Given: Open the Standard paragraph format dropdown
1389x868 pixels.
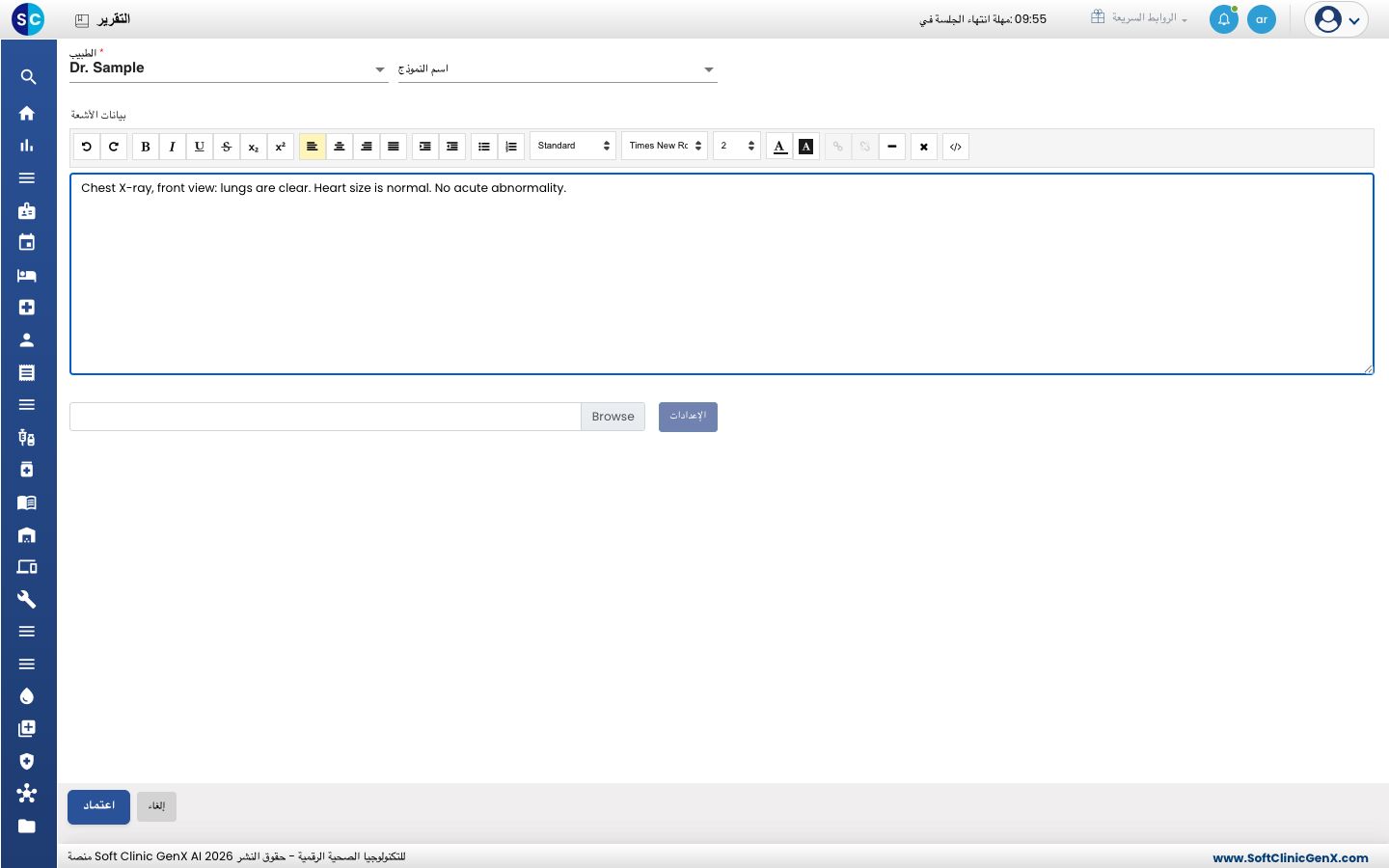Looking at the screenshot, I should point(573,146).
